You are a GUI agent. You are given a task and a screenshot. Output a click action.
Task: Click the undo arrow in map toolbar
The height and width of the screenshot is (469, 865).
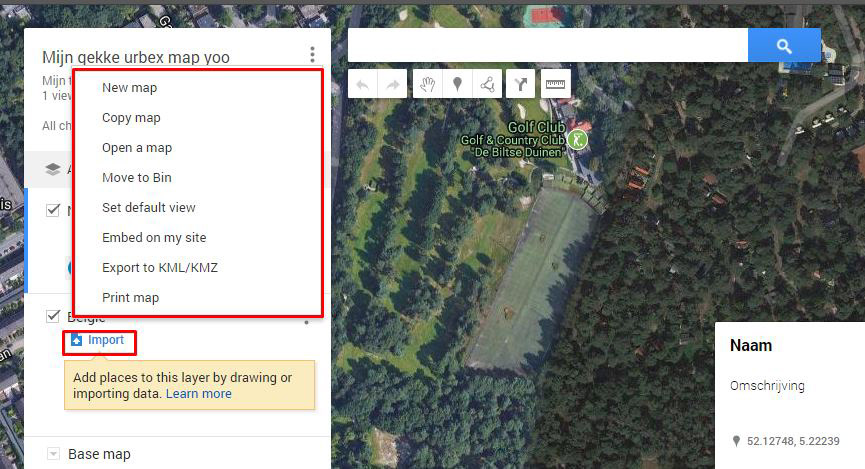tap(362, 84)
